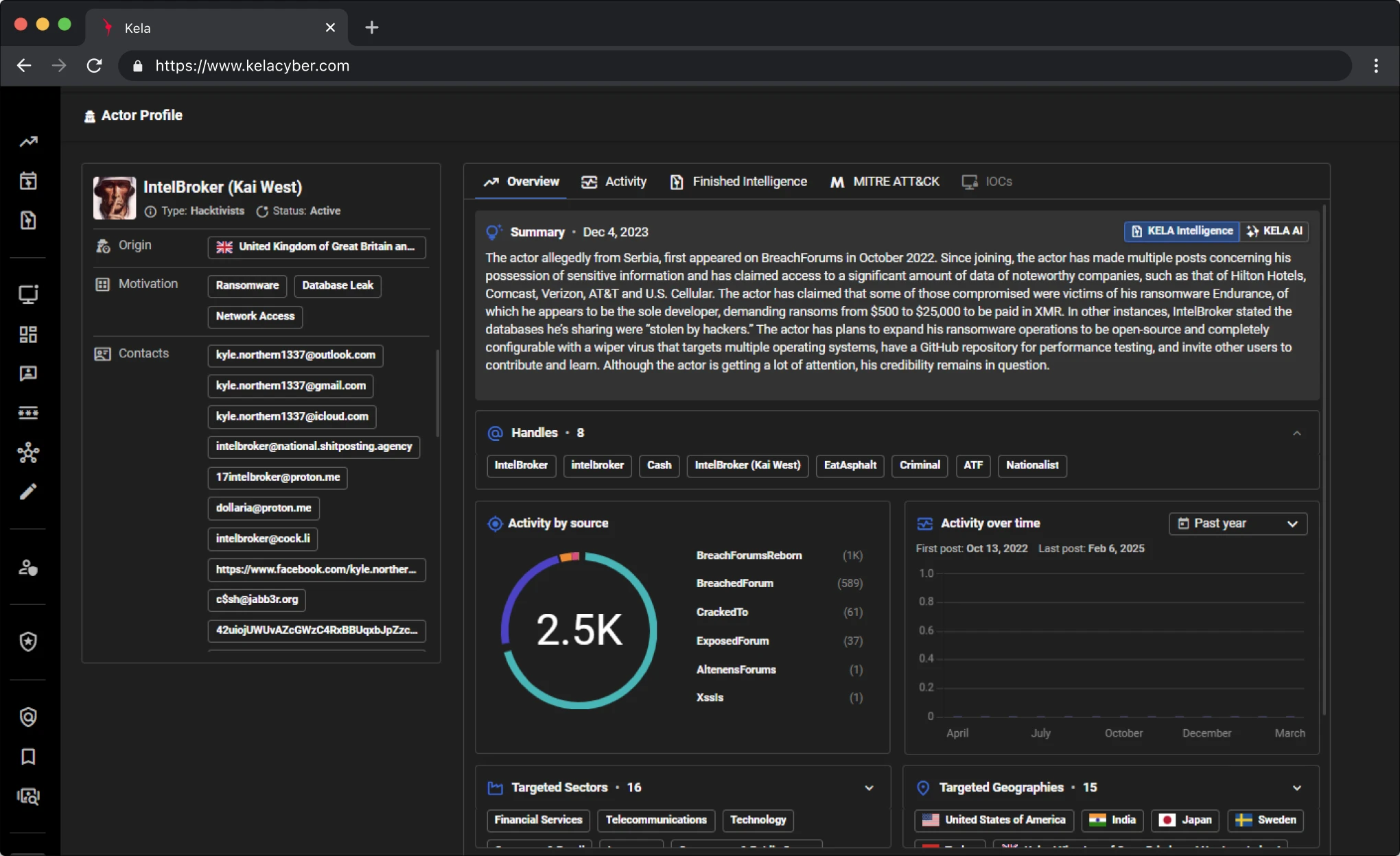This screenshot has height=856, width=1400.
Task: Click the Handles at-sign icon
Action: [495, 433]
